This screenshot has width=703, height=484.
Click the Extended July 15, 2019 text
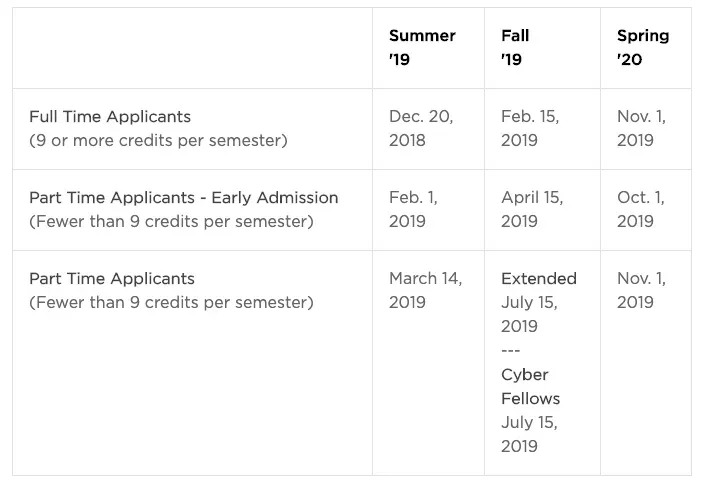538,301
